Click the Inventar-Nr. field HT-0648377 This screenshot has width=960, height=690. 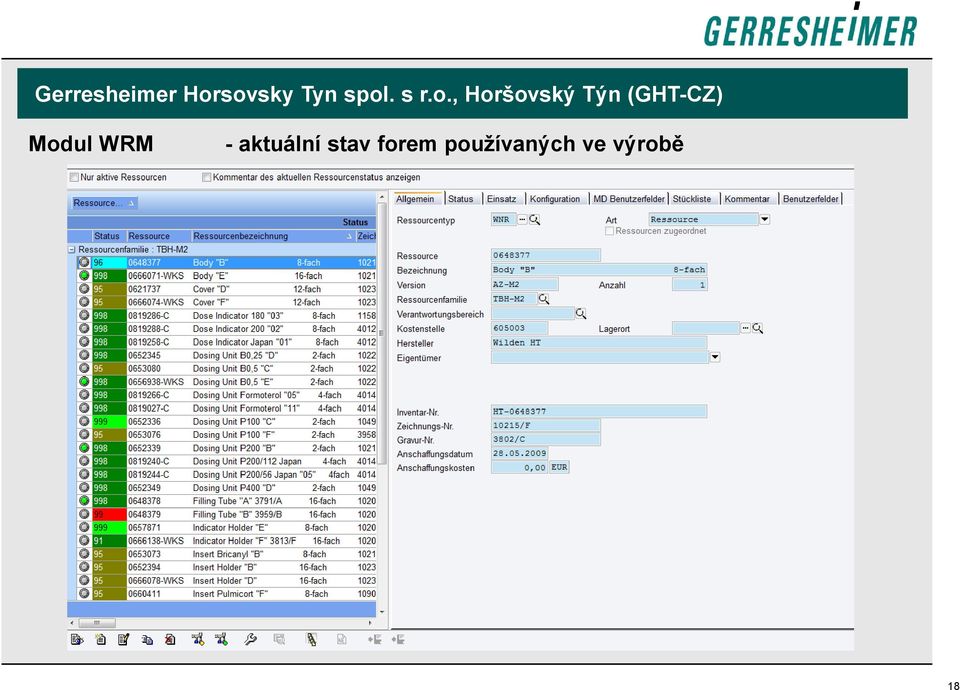[599, 411]
